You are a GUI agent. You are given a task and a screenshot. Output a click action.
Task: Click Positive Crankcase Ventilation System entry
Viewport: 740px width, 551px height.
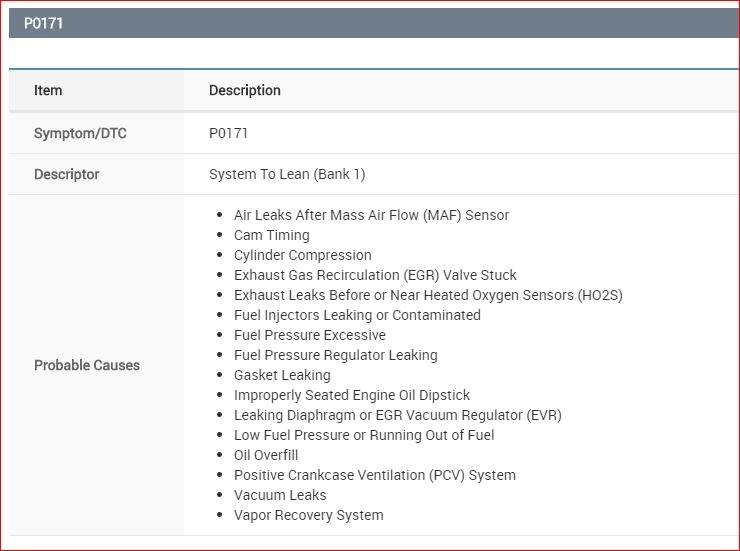375,475
